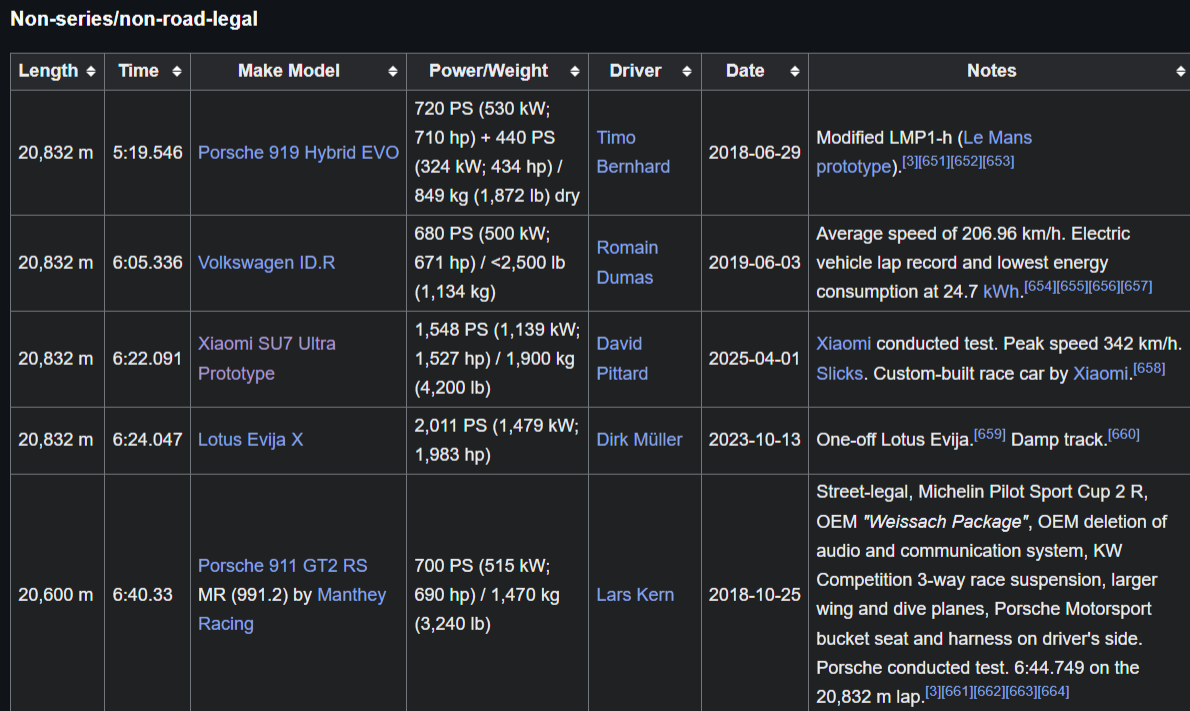Open citation [662]
The image size is (1190, 711).
click(x=990, y=691)
